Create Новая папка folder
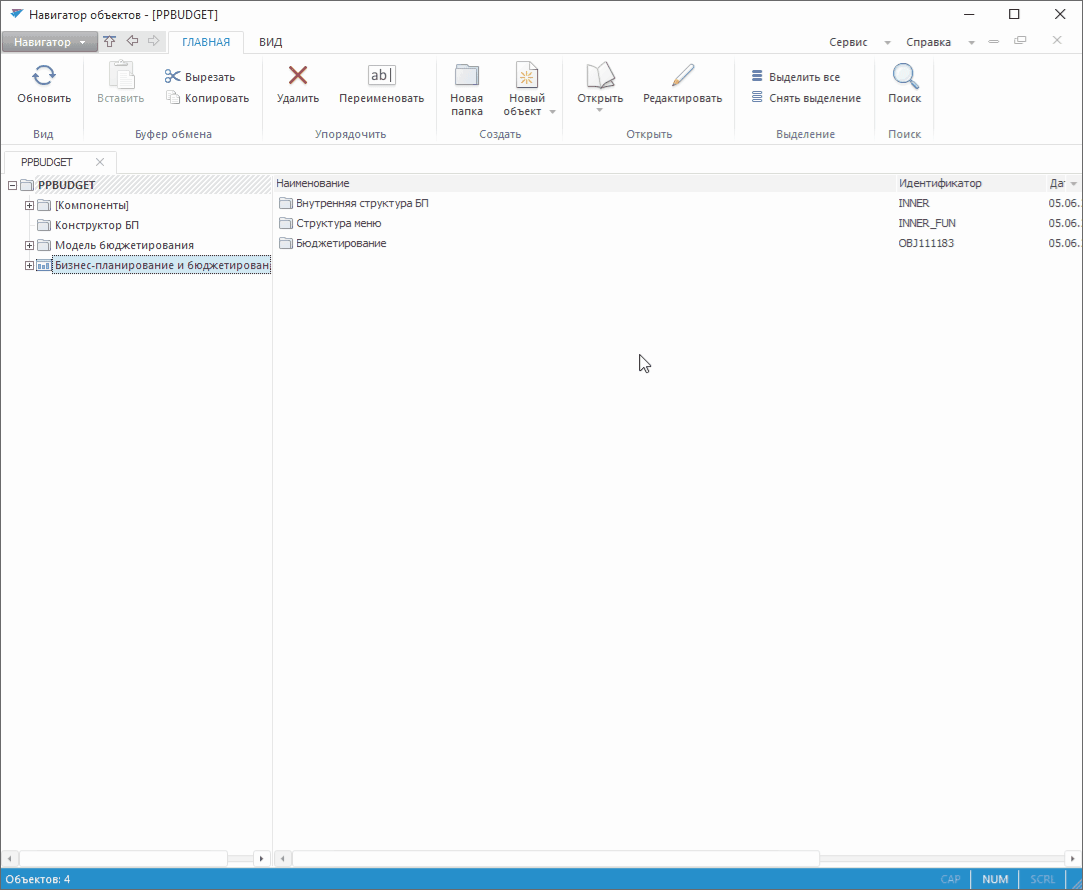1083x890 pixels. click(x=466, y=90)
